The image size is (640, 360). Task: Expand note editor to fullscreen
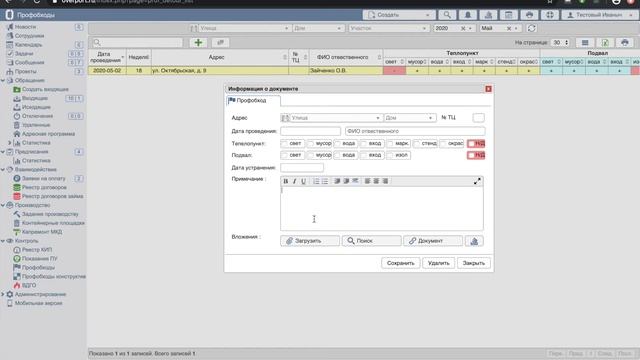click(x=477, y=181)
